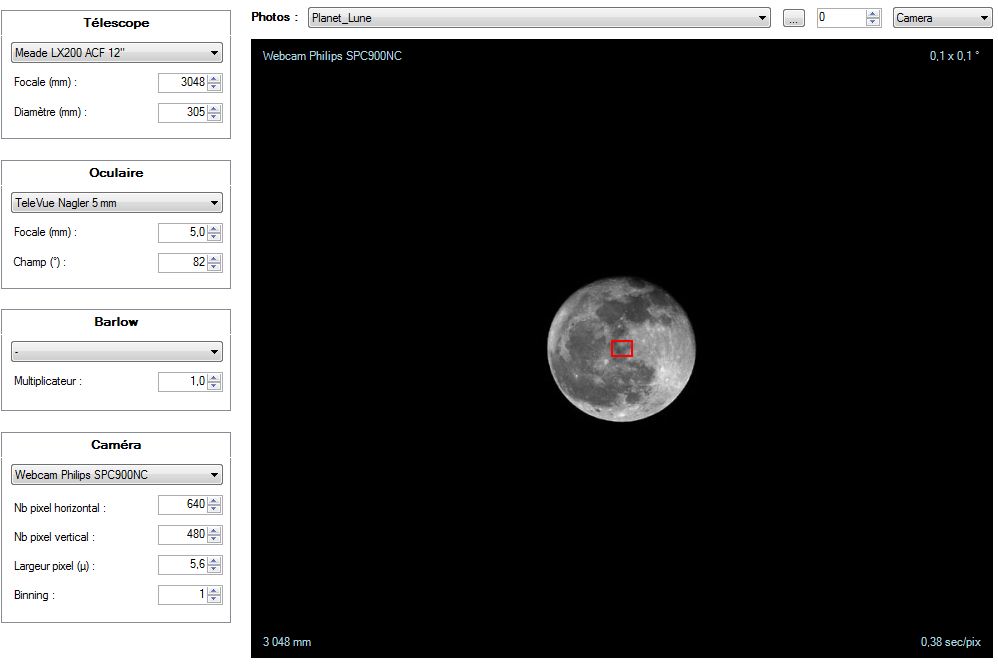Increase the Barlow Multiplicateur value
Screen dimensions: 998x667
[214, 377]
